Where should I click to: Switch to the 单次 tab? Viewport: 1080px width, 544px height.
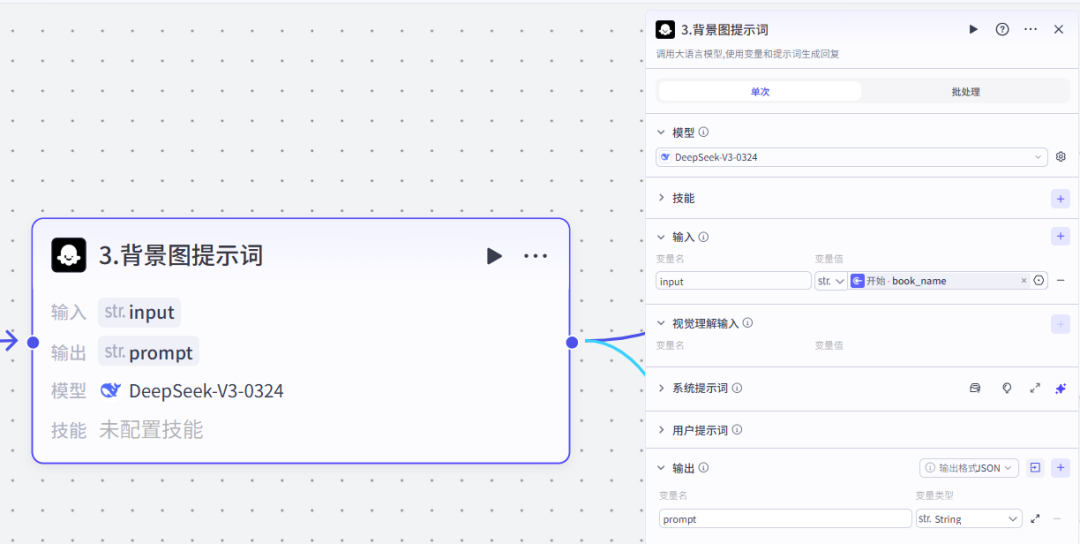coord(760,92)
